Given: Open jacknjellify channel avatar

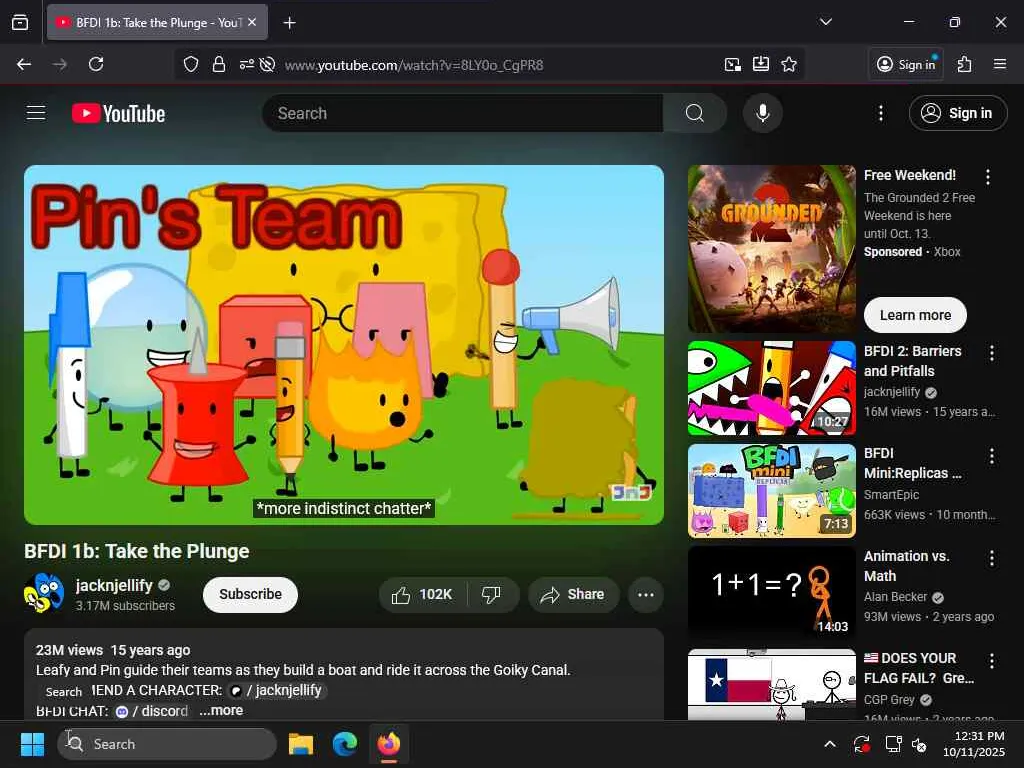Looking at the screenshot, I should (x=44, y=594).
